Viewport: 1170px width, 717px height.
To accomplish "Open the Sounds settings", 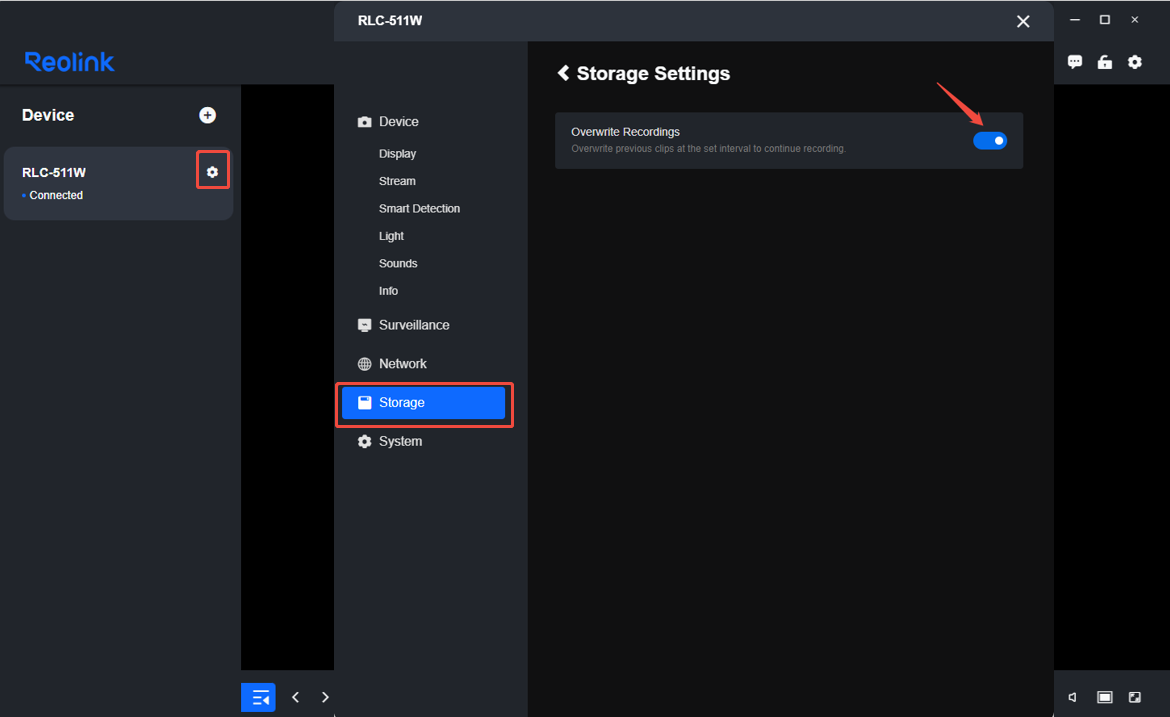I will [x=398, y=263].
